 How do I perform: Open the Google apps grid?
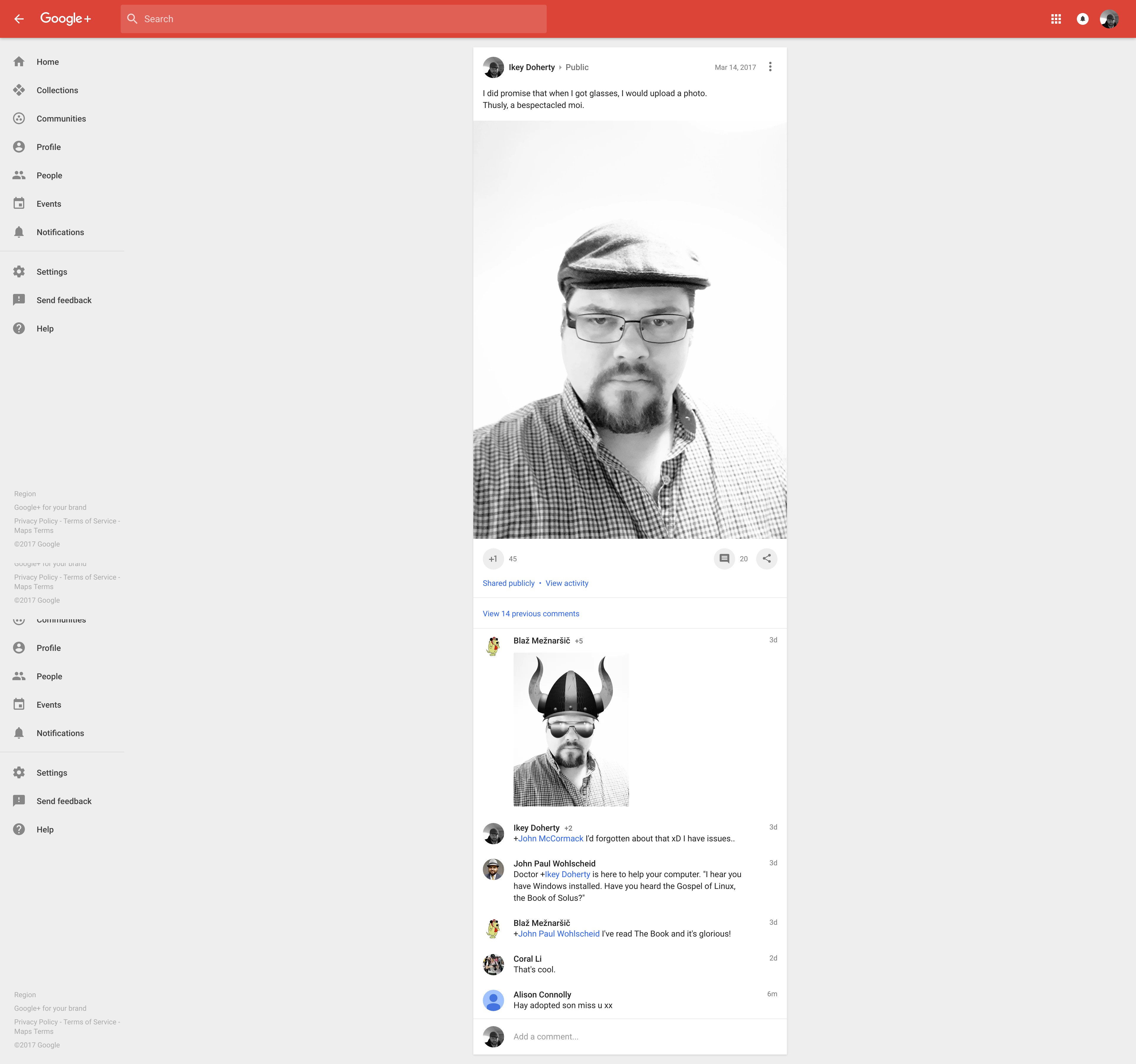pyautogui.click(x=1056, y=19)
